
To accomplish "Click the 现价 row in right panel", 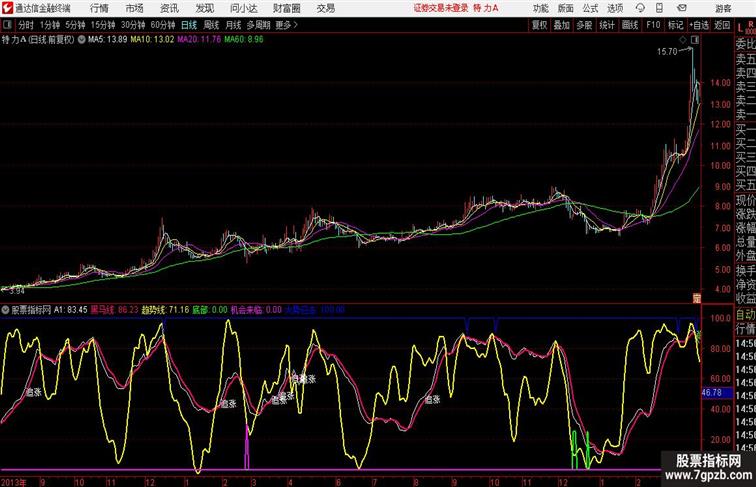I will click(745, 200).
